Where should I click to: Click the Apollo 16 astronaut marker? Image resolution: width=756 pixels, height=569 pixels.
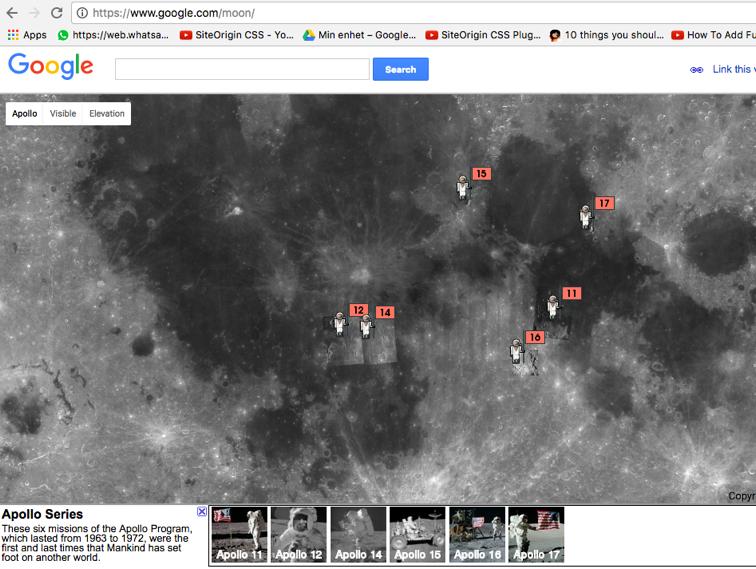pyautogui.click(x=516, y=351)
